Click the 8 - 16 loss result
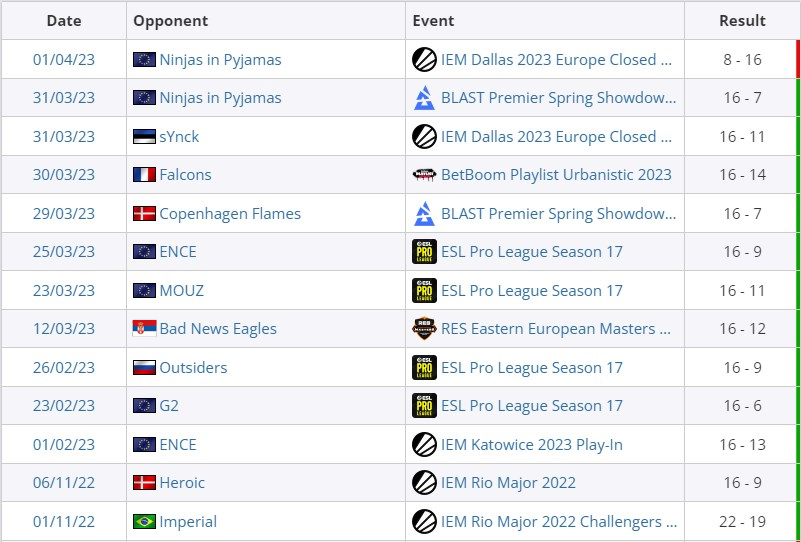The width and height of the screenshot is (801, 542). [x=742, y=60]
